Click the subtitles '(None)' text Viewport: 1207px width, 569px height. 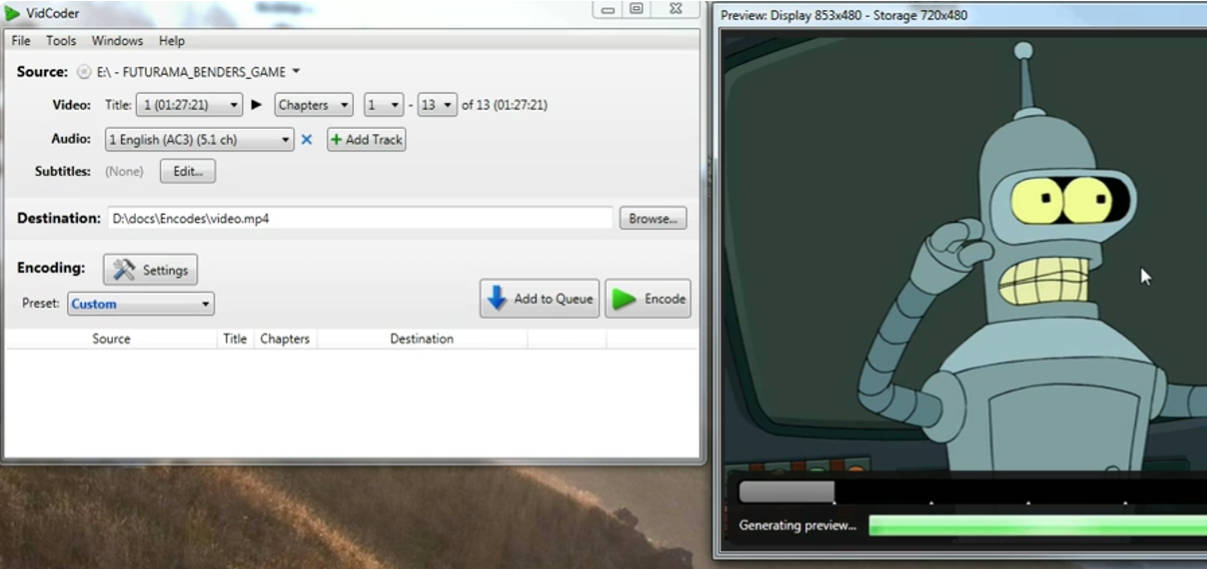click(124, 172)
